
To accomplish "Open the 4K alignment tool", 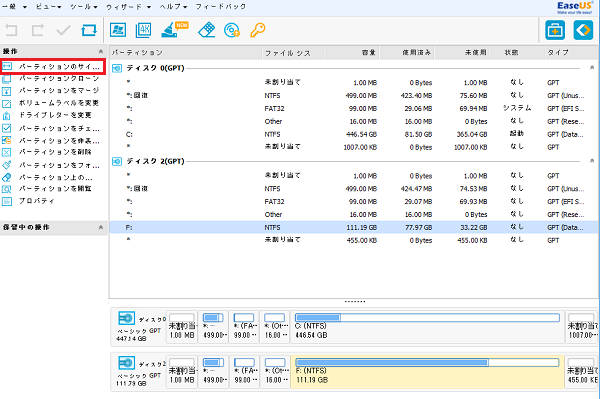I will click(x=143, y=30).
